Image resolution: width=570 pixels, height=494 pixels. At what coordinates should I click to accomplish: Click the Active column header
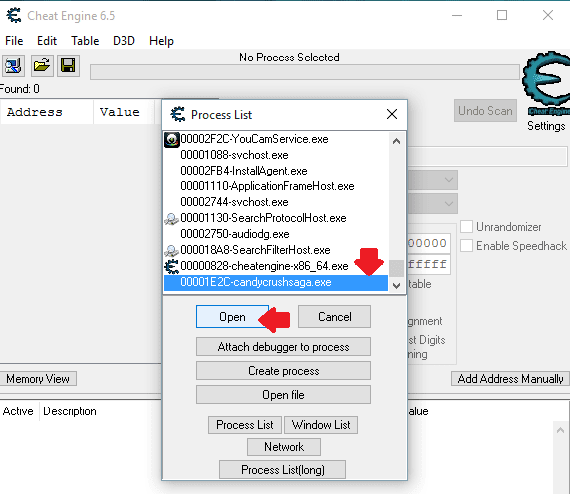click(18, 411)
